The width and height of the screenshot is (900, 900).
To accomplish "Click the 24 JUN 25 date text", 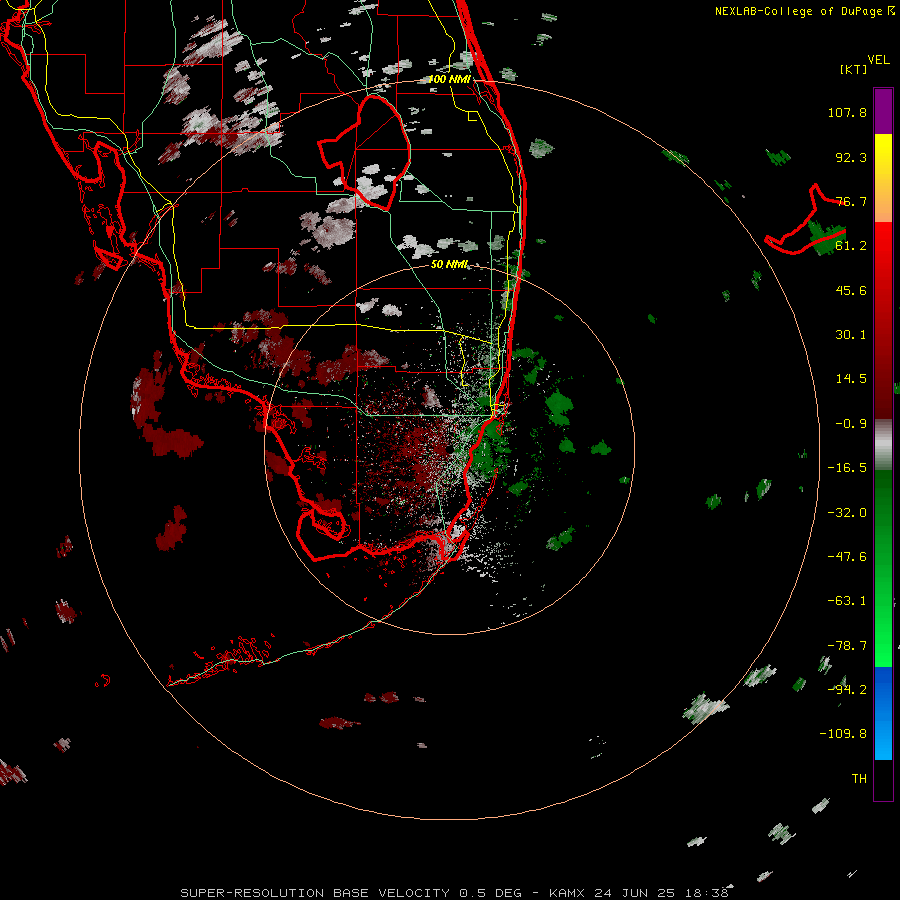I will click(638, 893).
